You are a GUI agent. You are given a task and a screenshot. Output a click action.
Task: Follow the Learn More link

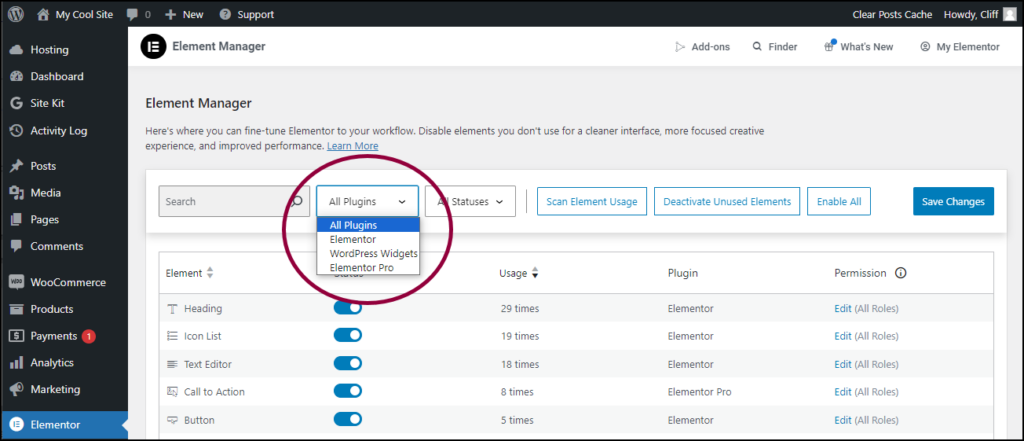click(x=352, y=146)
